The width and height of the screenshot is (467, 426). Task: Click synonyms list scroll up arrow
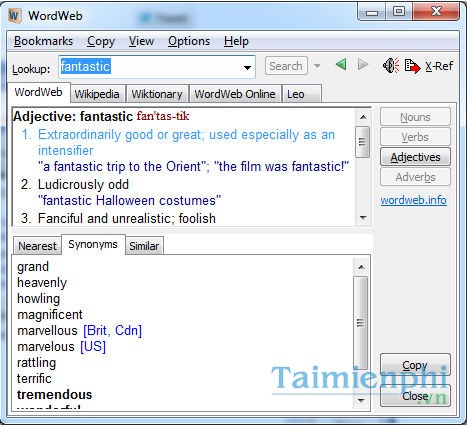[361, 267]
